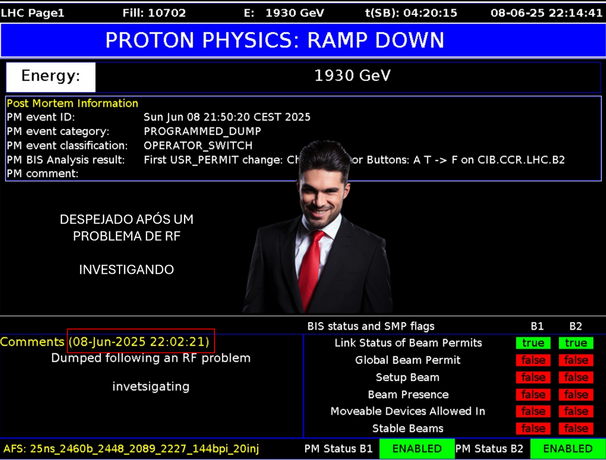The width and height of the screenshot is (606, 460).
Task: Click Link Status of Beam Permits B1 true
Action: point(533,343)
